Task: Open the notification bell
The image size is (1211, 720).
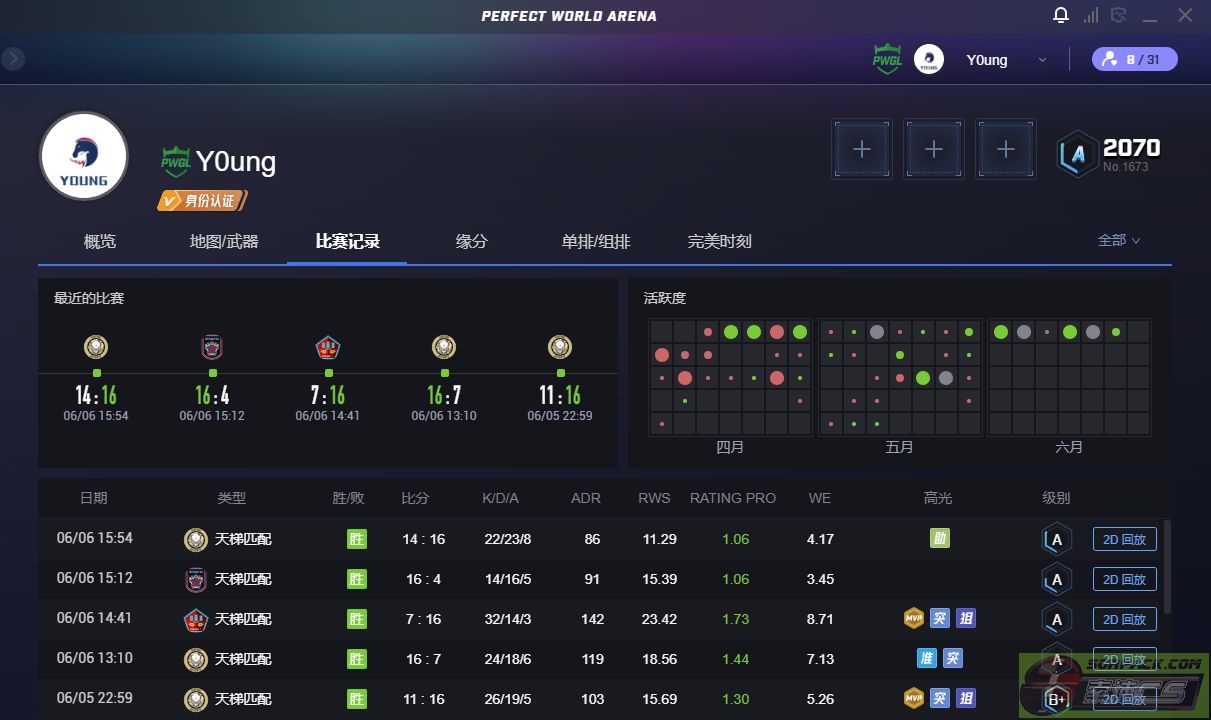Action: pyautogui.click(x=1061, y=15)
